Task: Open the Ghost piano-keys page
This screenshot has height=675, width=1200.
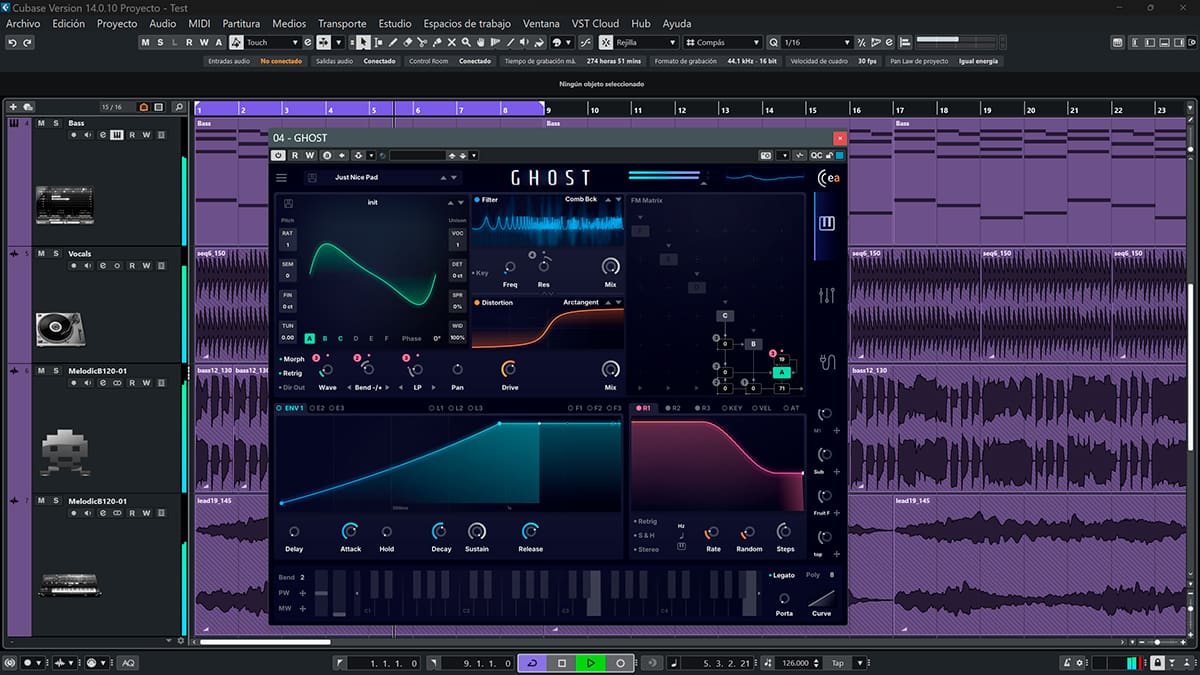Action: pos(827,223)
